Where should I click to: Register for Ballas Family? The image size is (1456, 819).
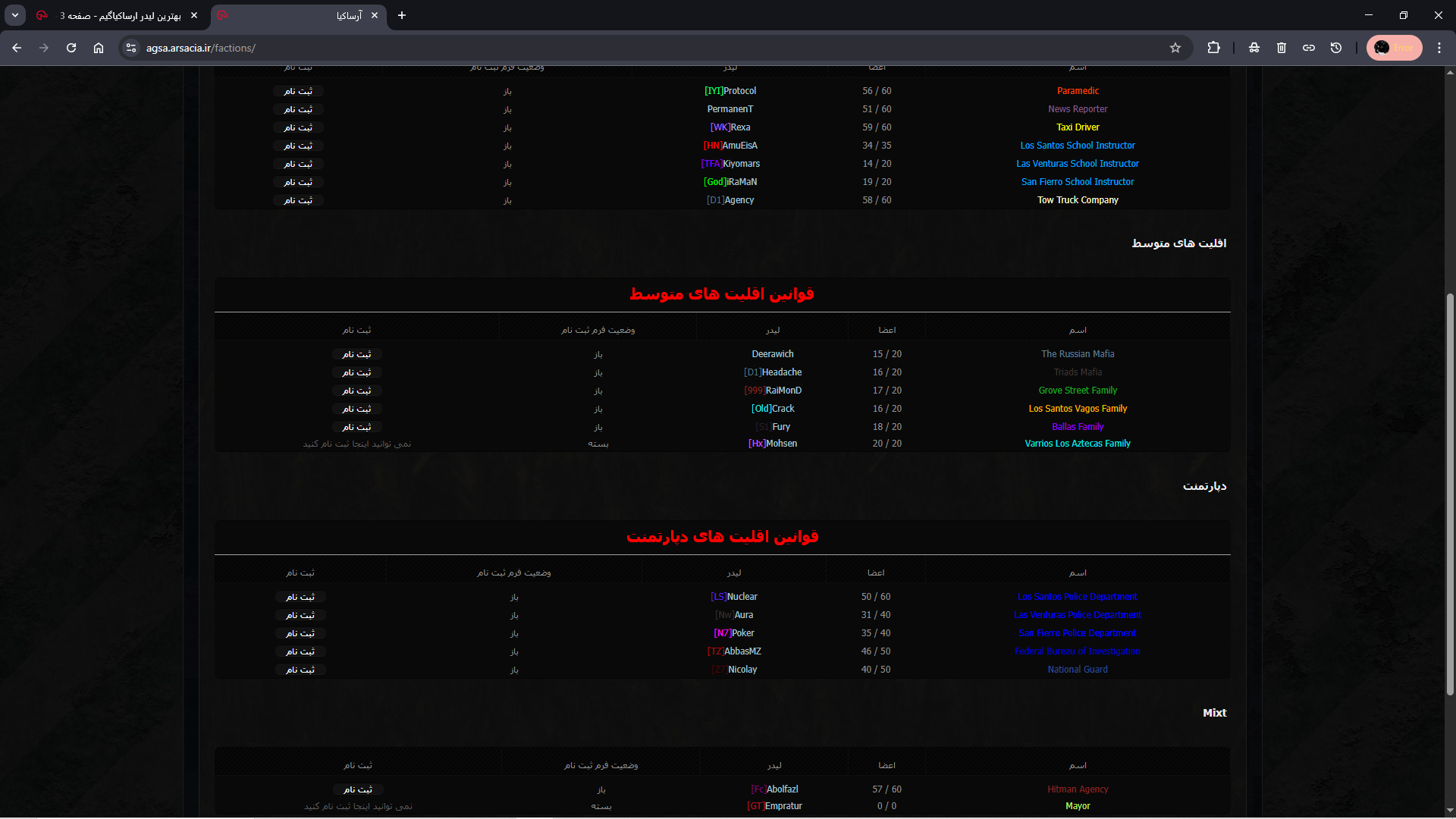pos(356,427)
